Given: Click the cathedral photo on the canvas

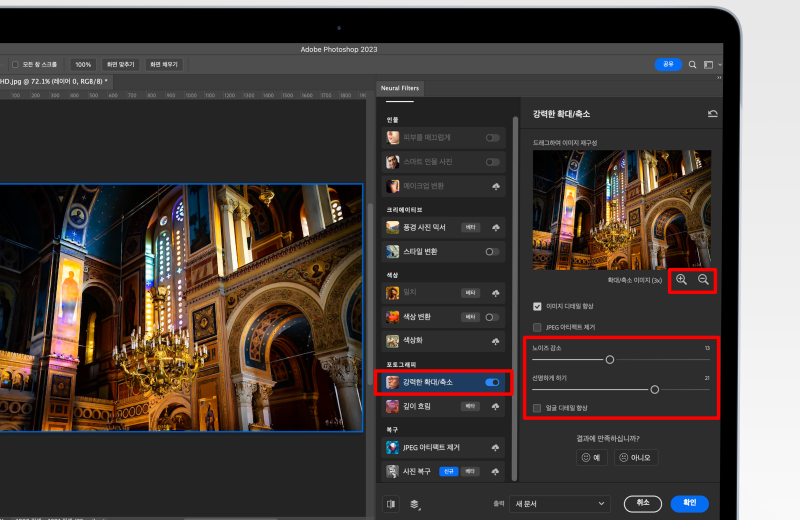Looking at the screenshot, I should click(x=181, y=308).
